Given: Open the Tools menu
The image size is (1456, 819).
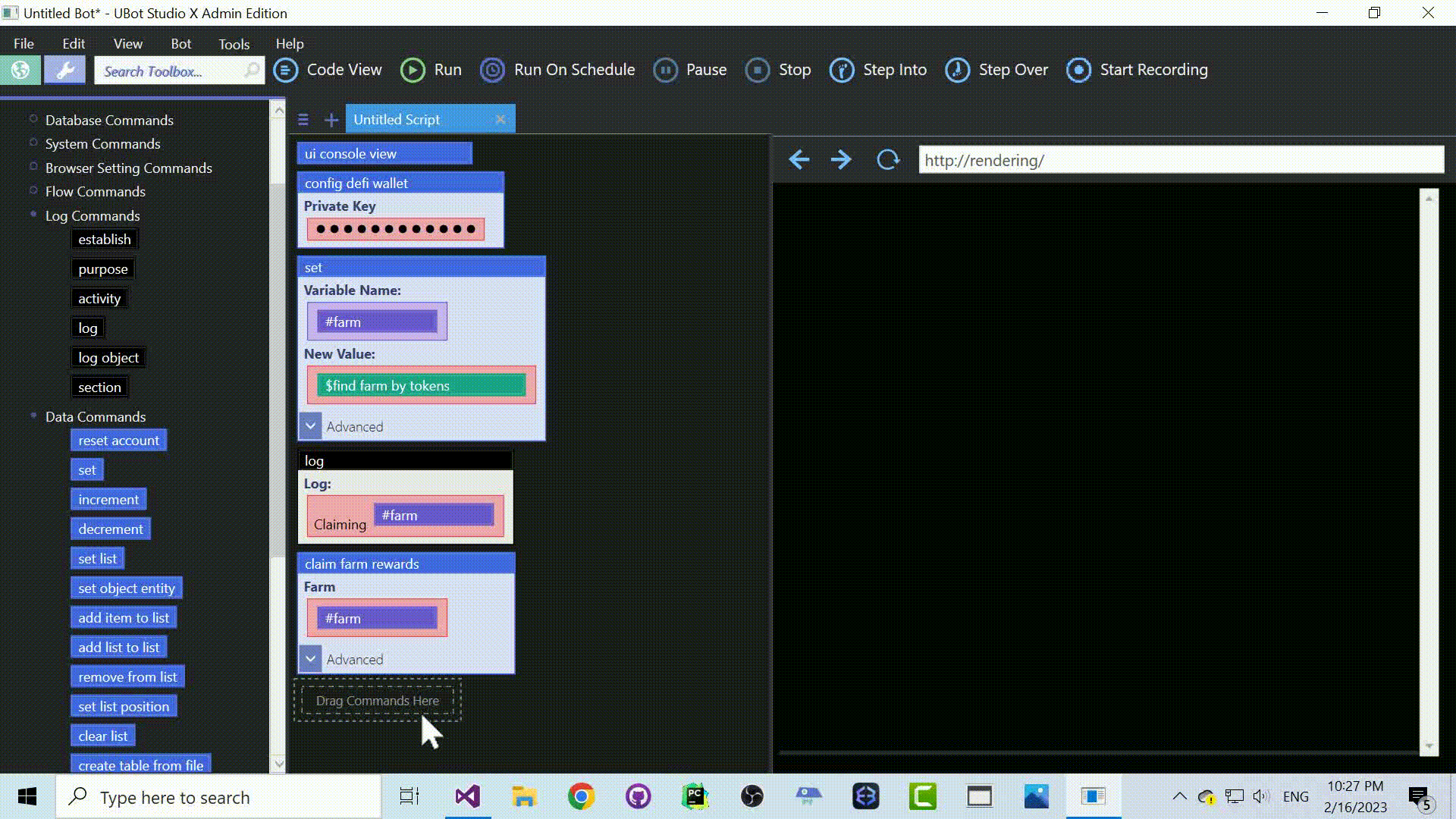Looking at the screenshot, I should 234,44.
